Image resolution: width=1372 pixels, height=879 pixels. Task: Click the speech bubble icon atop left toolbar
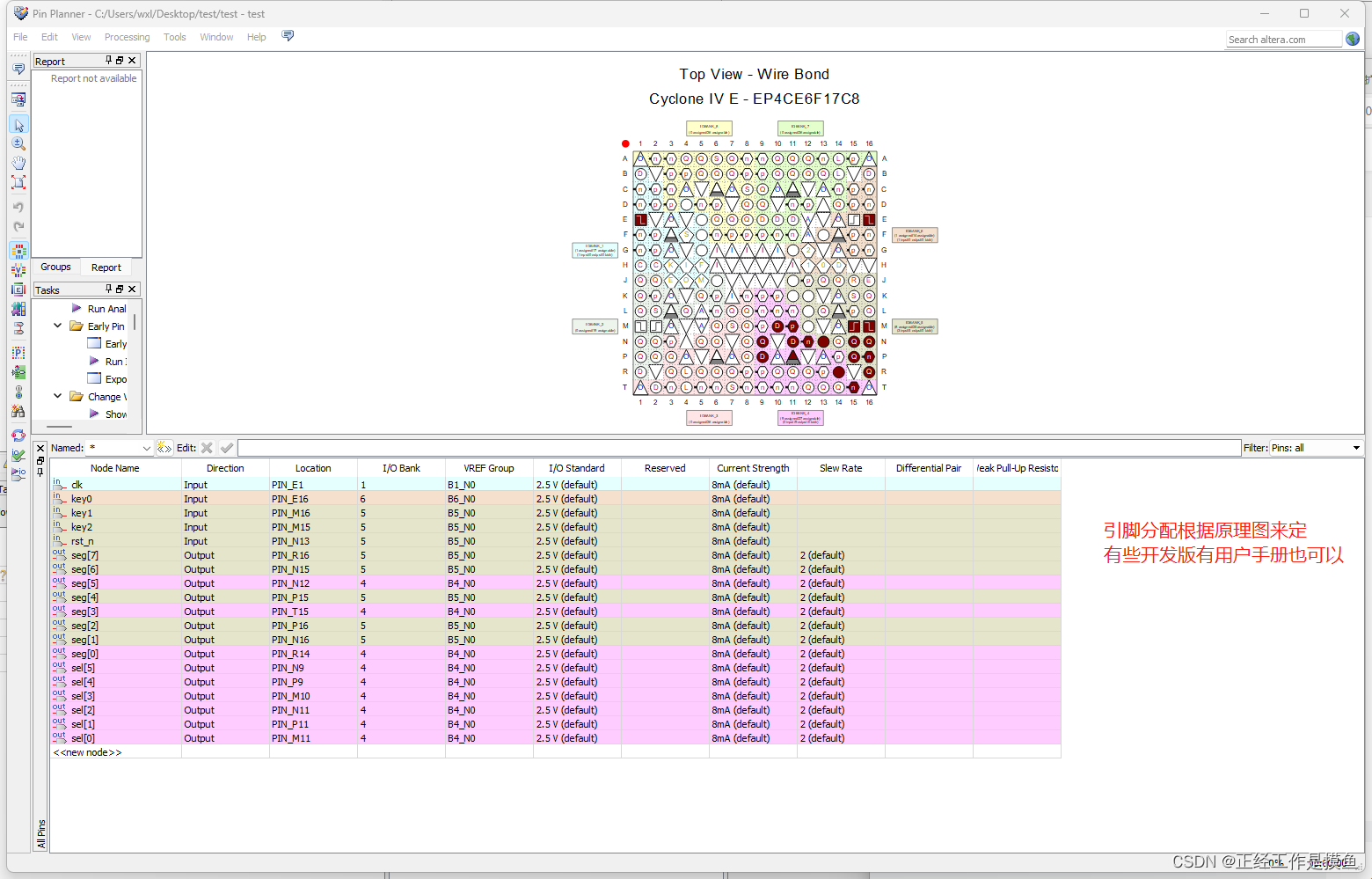click(18, 69)
